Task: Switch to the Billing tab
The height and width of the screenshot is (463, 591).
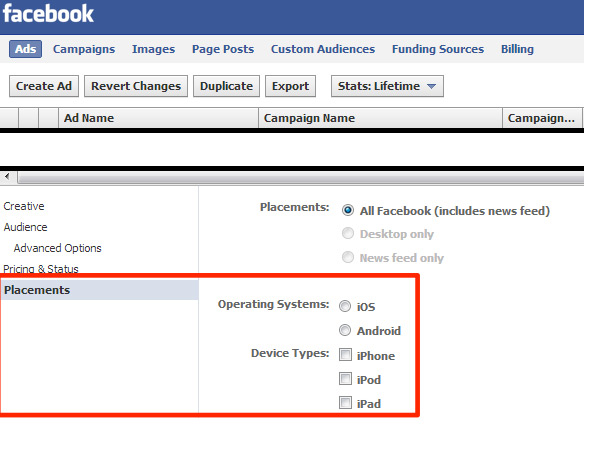Action: 517,49
